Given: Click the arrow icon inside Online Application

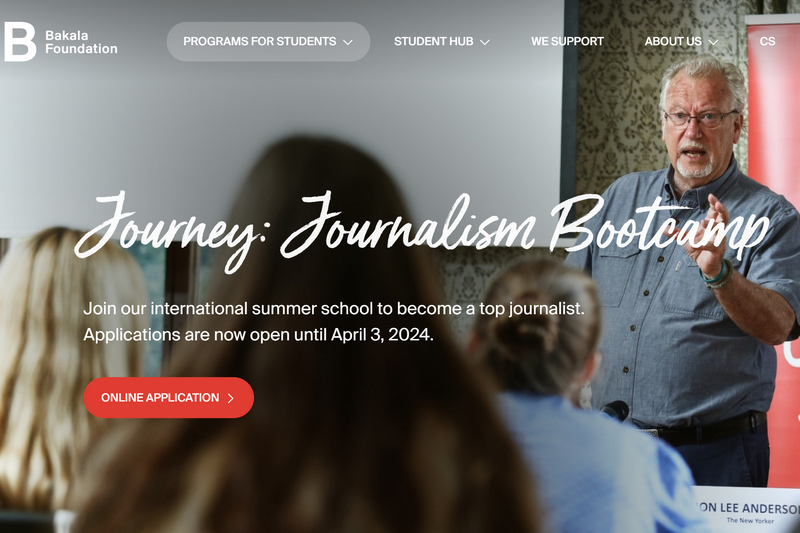Looking at the screenshot, I should (231, 398).
